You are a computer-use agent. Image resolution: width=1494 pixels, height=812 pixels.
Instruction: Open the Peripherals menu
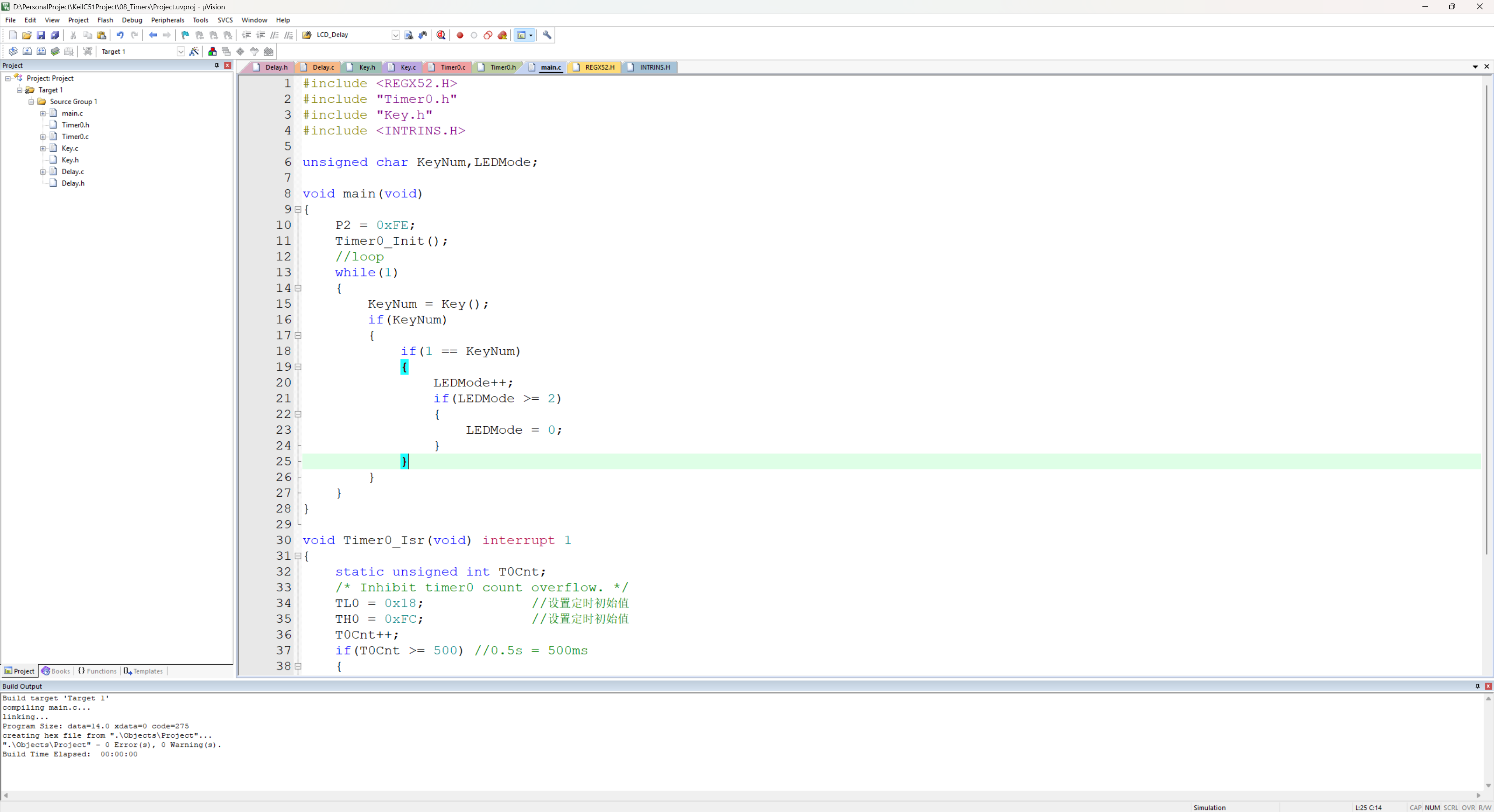(x=167, y=20)
